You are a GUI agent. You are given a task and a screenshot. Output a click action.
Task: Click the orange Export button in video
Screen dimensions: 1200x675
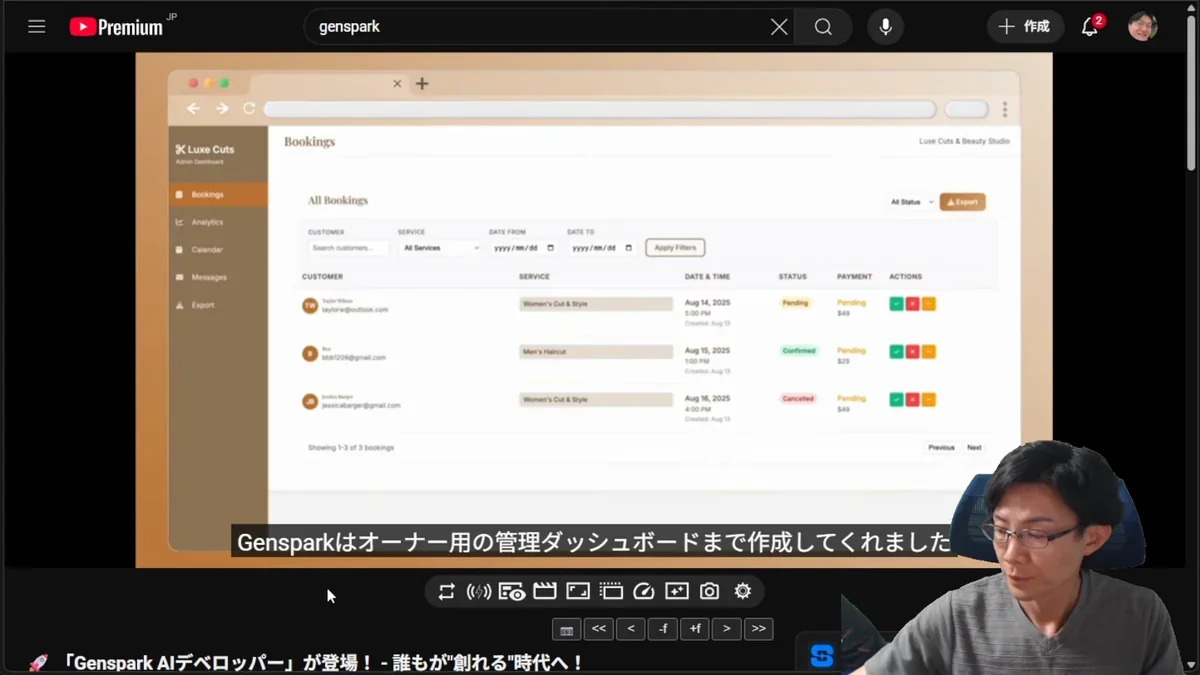(x=962, y=202)
